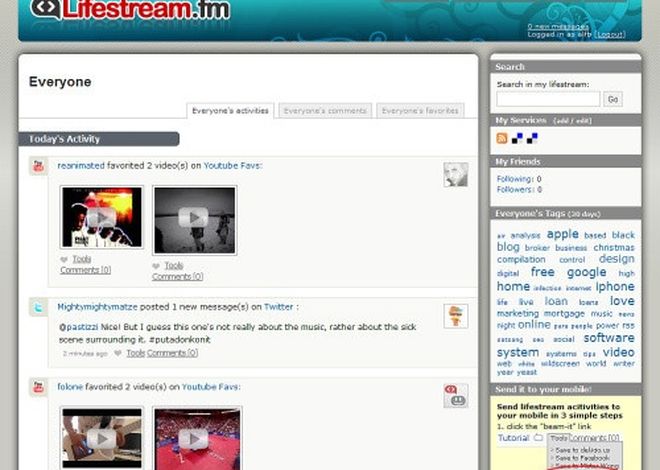The image size is (660, 470).
Task: Choose Save to Facebook in Tools menu
Action: 581,458
